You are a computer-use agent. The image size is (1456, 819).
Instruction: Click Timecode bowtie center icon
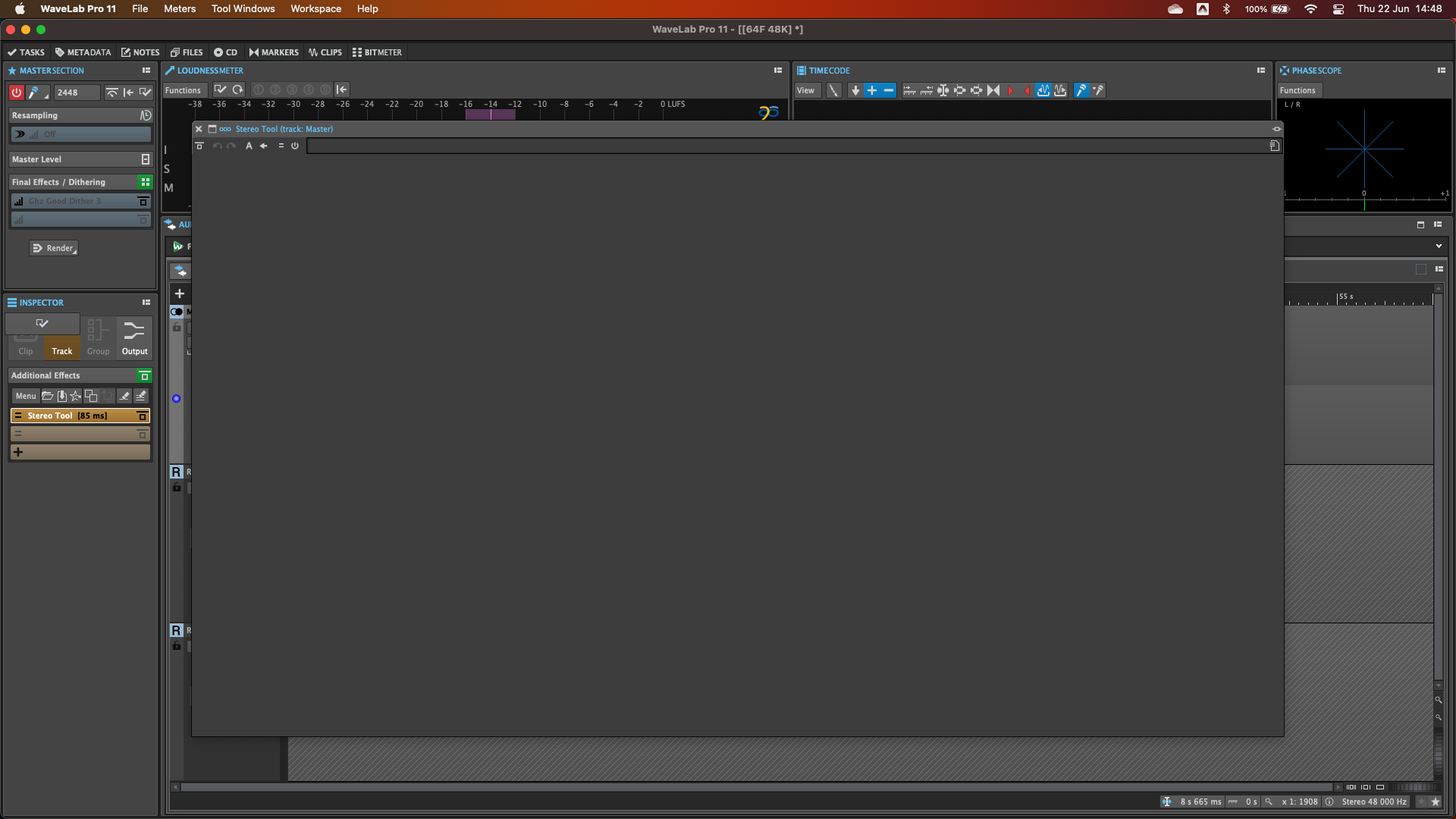(993, 90)
